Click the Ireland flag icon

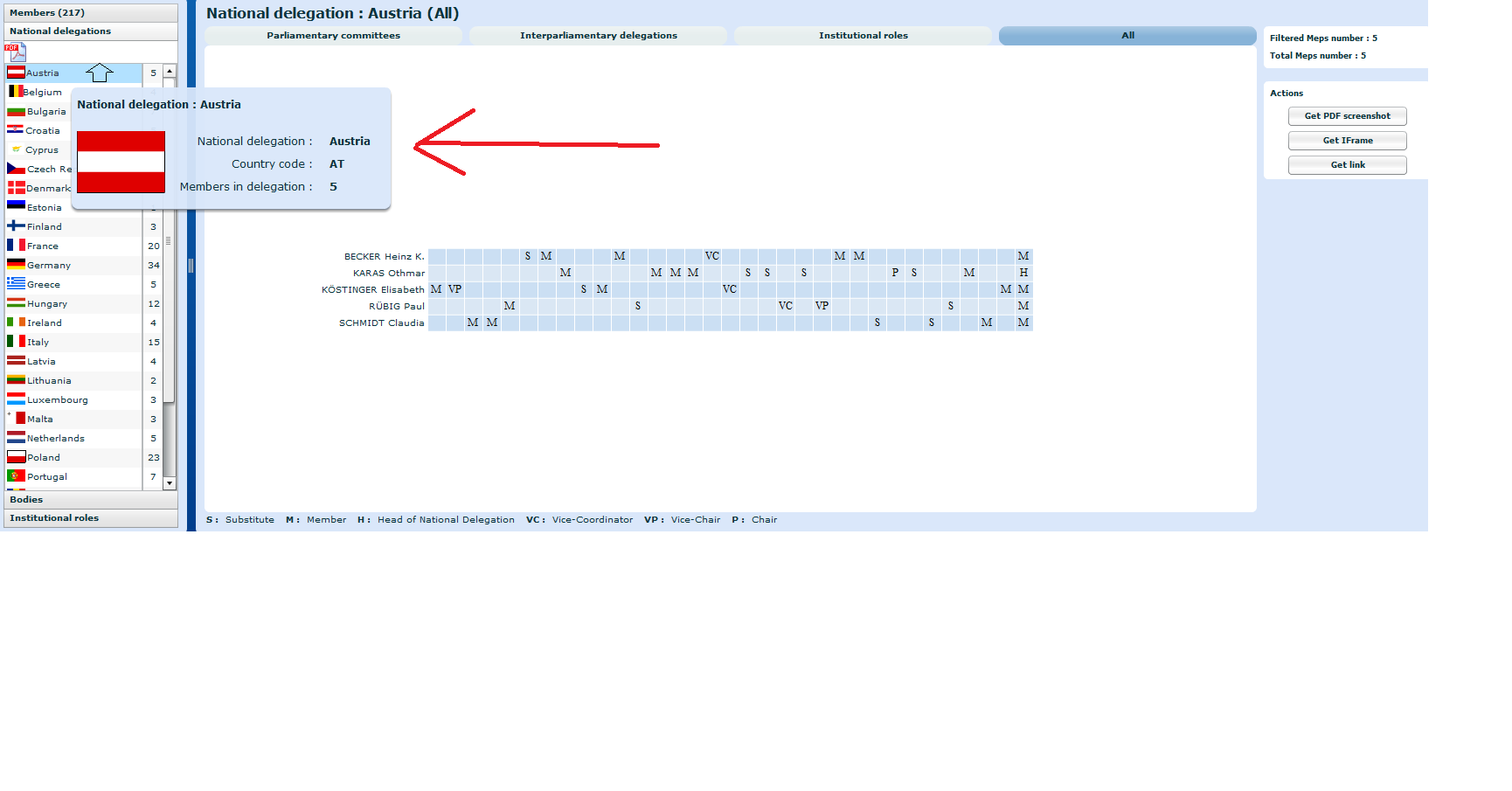pyautogui.click(x=16, y=323)
